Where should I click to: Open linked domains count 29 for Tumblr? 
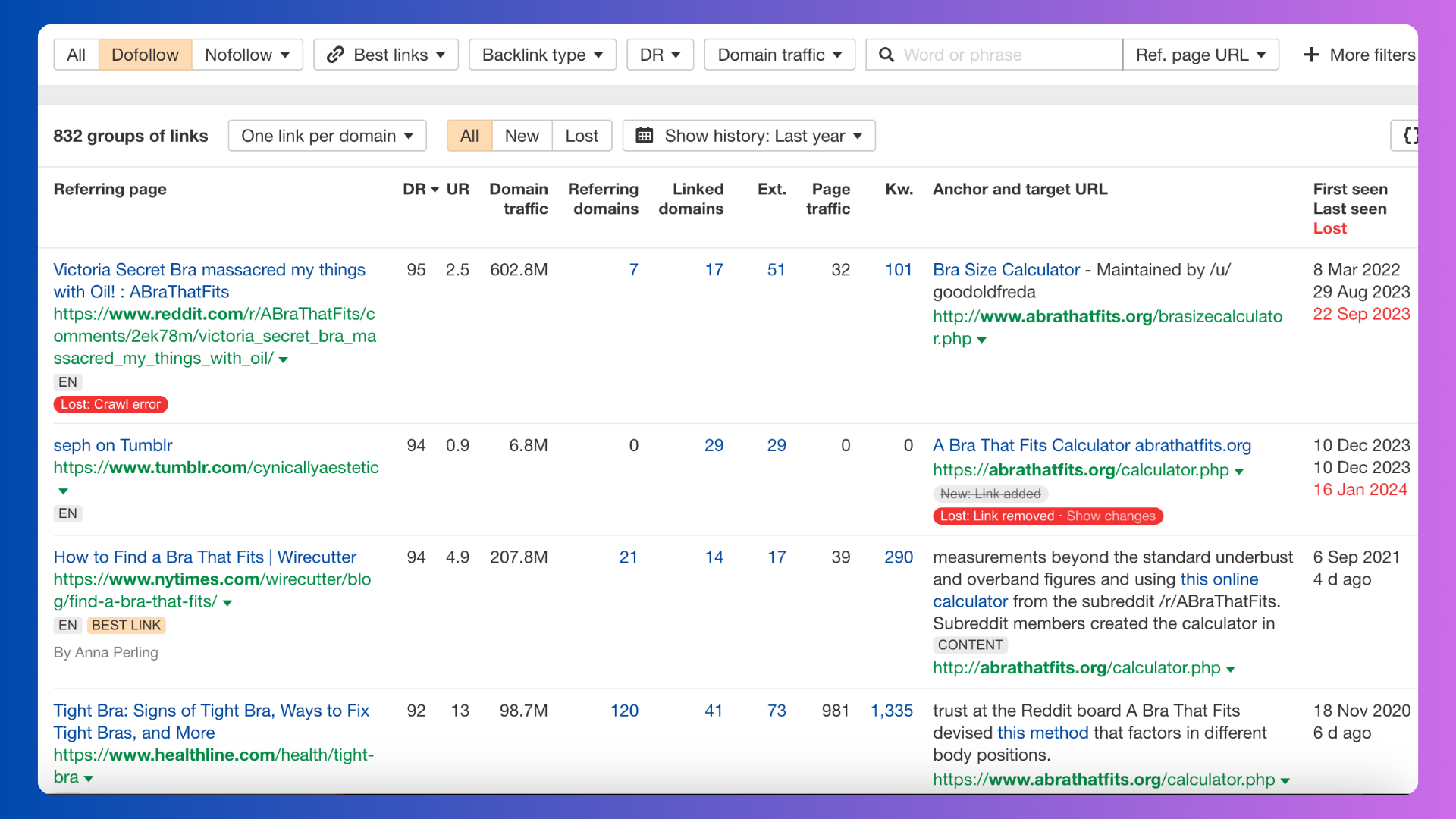pyautogui.click(x=714, y=446)
